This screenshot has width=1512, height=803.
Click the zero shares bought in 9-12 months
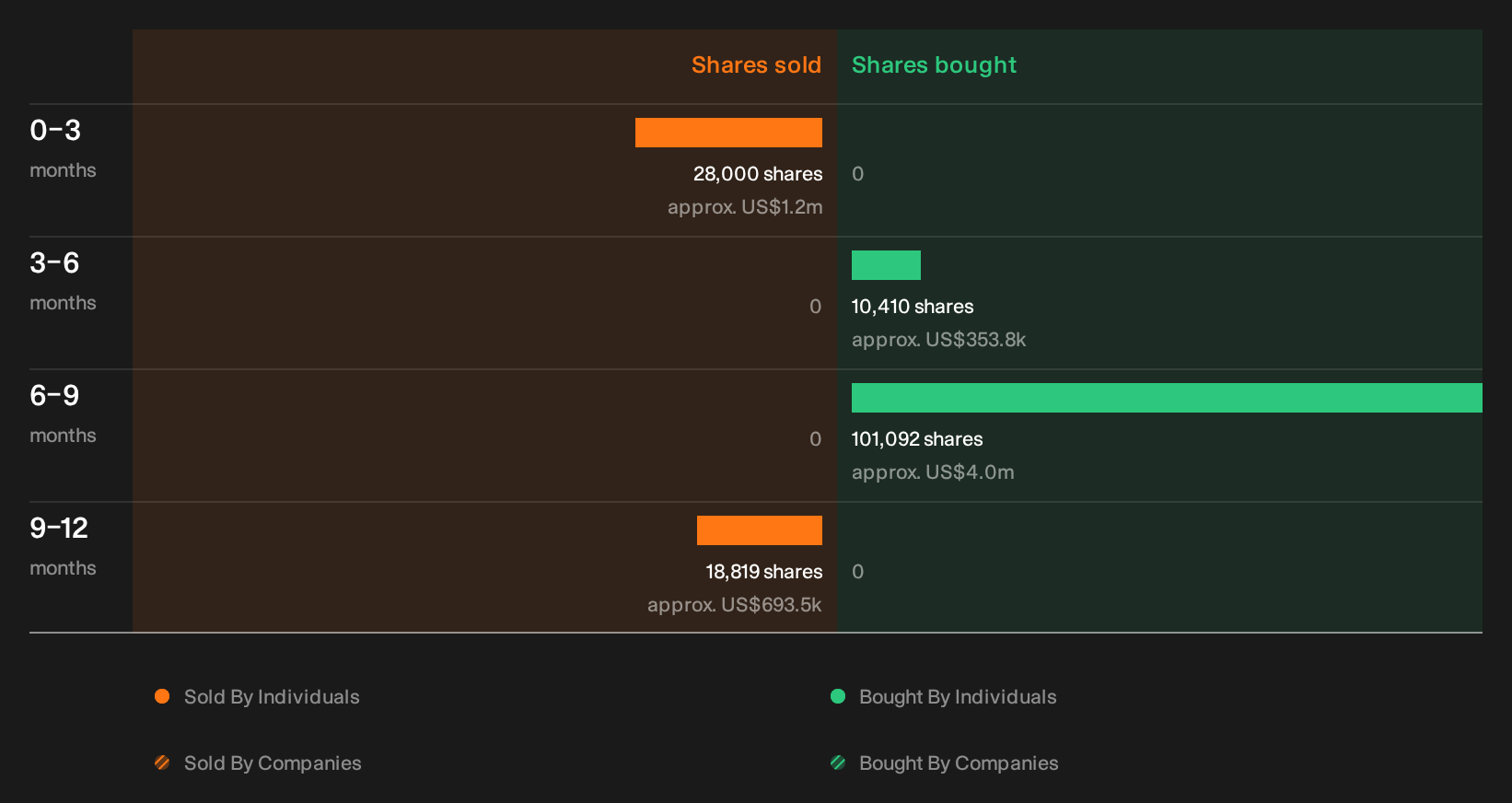tap(858, 572)
